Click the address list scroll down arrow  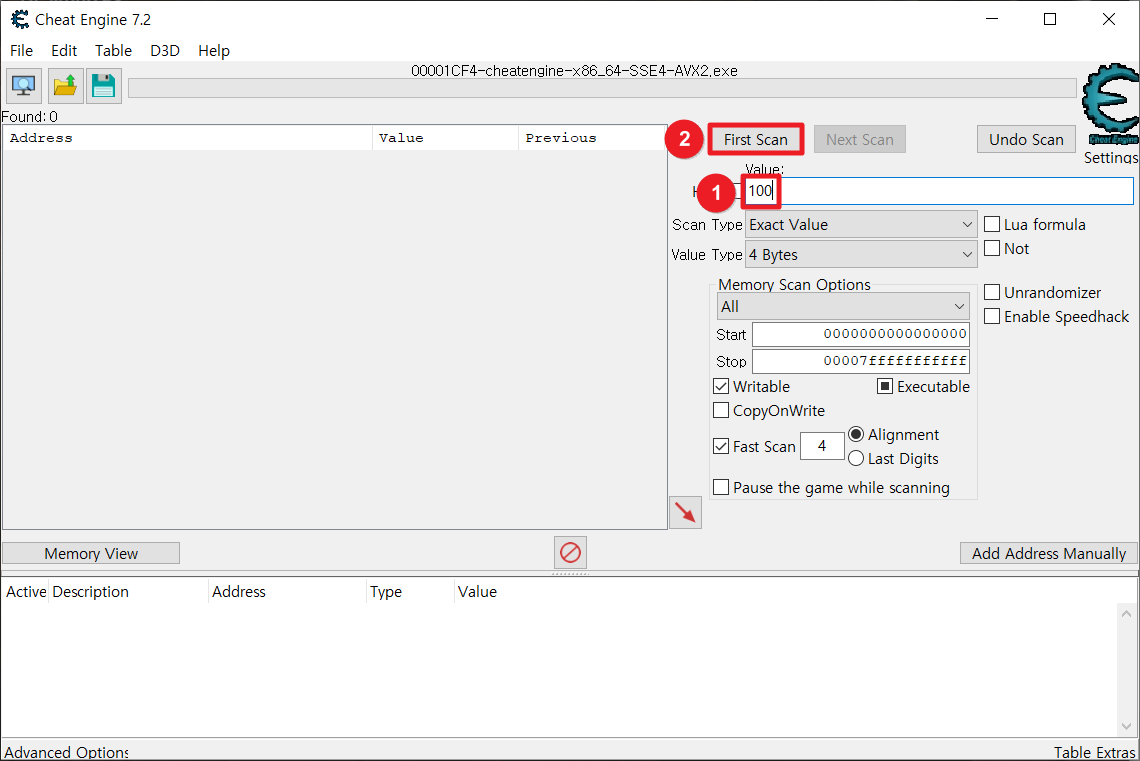1126,726
